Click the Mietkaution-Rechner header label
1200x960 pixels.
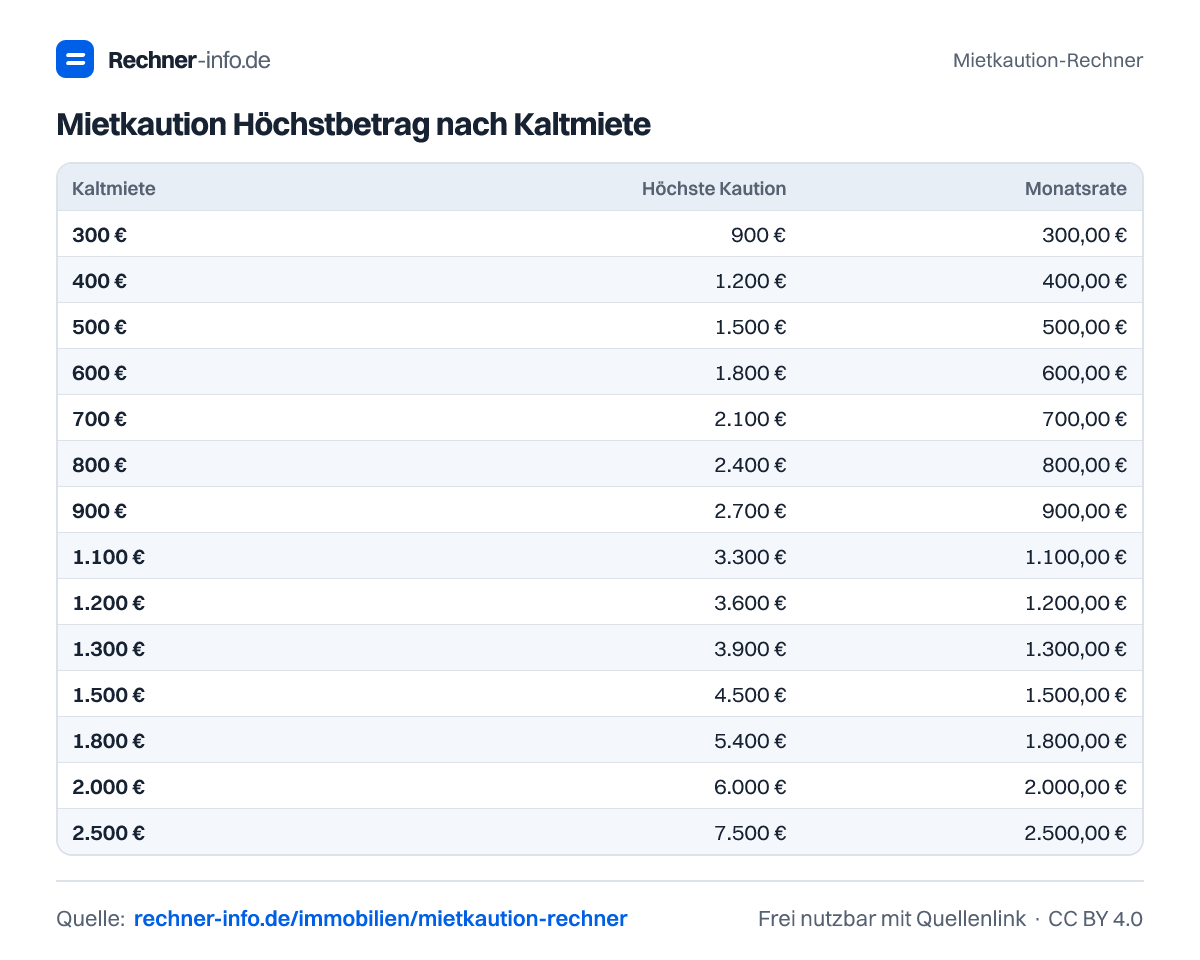[x=1047, y=60]
